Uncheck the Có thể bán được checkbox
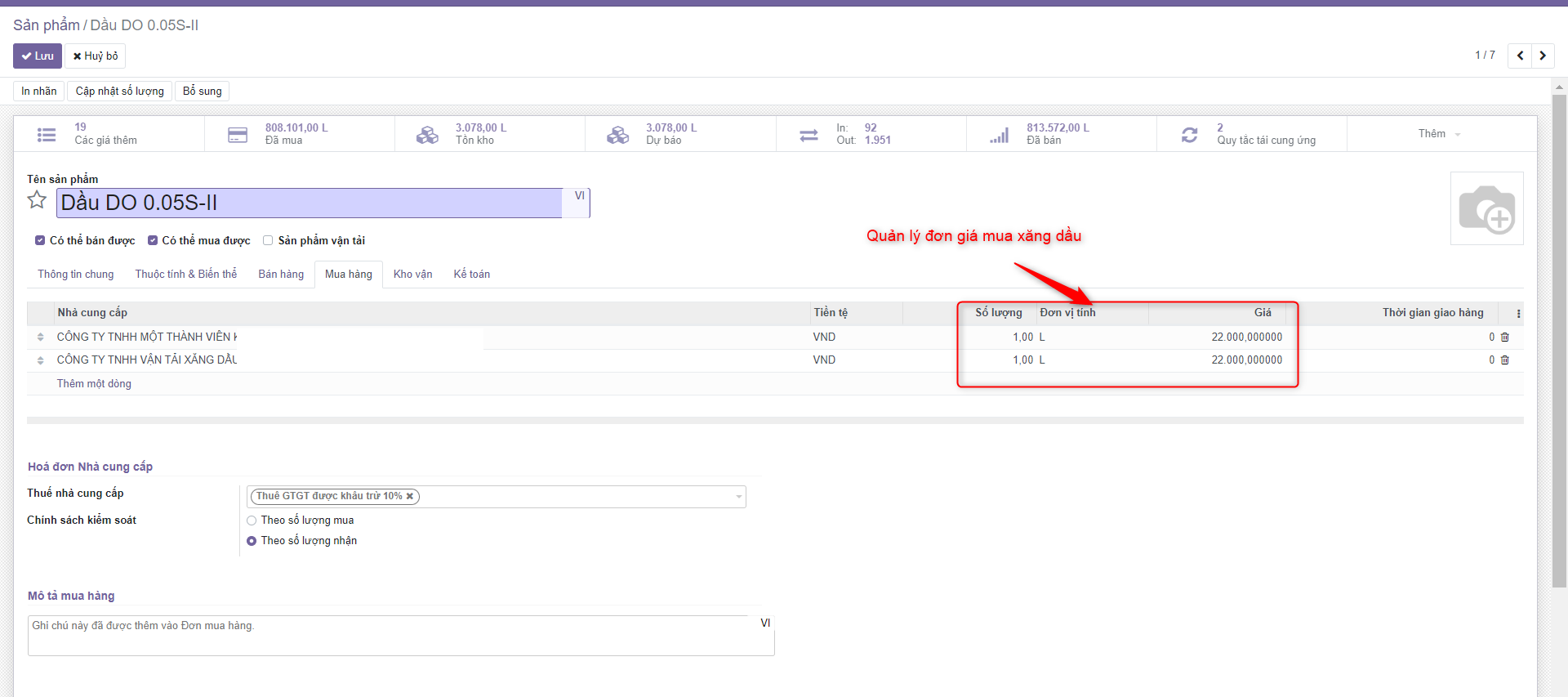 40,240
